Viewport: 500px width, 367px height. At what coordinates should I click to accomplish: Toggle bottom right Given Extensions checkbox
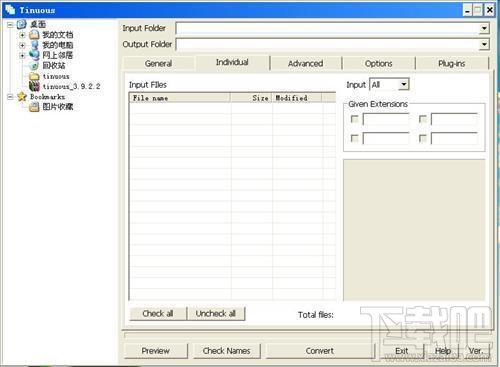[423, 138]
